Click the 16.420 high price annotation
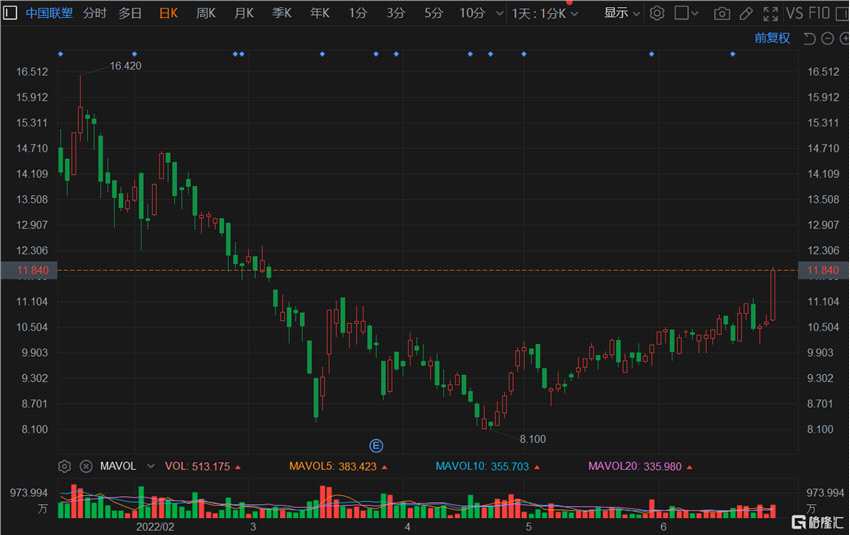The width and height of the screenshot is (850, 535). tap(125, 66)
